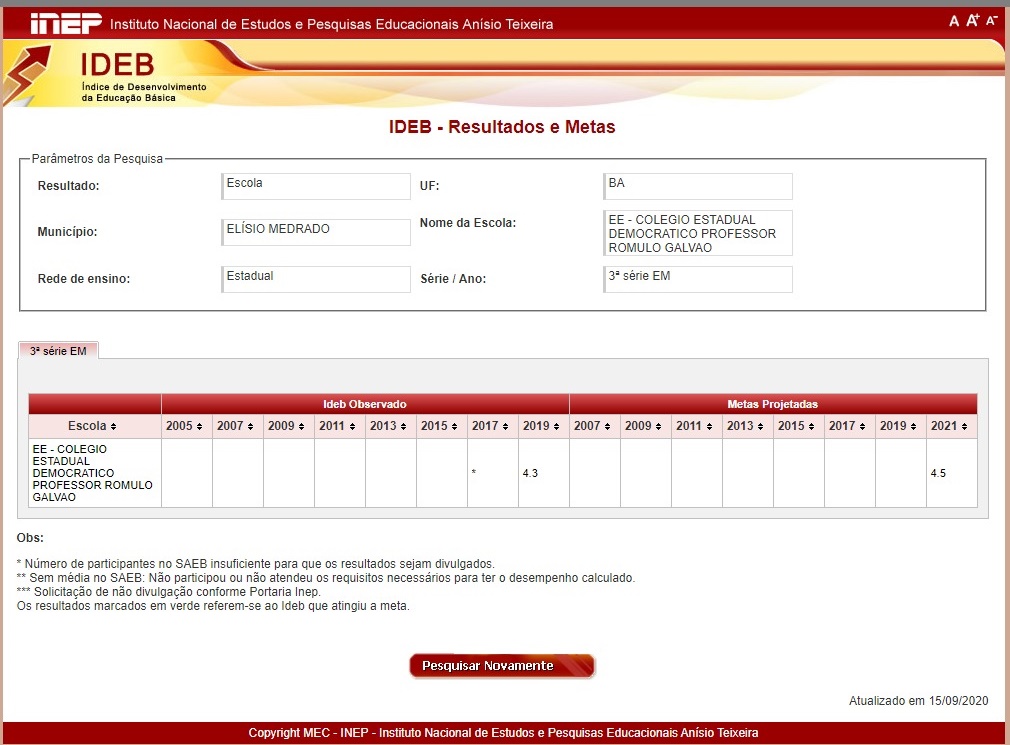The width and height of the screenshot is (1010, 745).
Task: Sort by Escola column
Action: (x=95, y=426)
